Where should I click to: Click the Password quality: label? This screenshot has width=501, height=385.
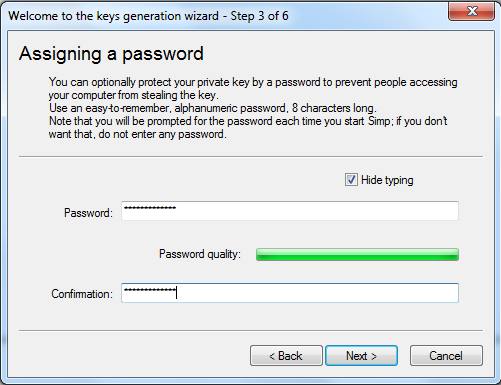coord(200,254)
